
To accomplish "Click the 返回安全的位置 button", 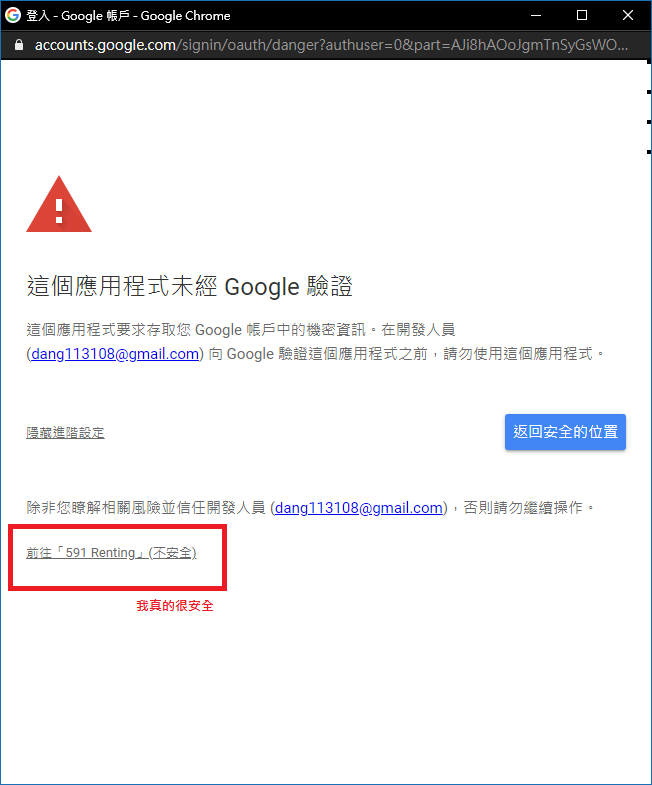I will pos(565,432).
